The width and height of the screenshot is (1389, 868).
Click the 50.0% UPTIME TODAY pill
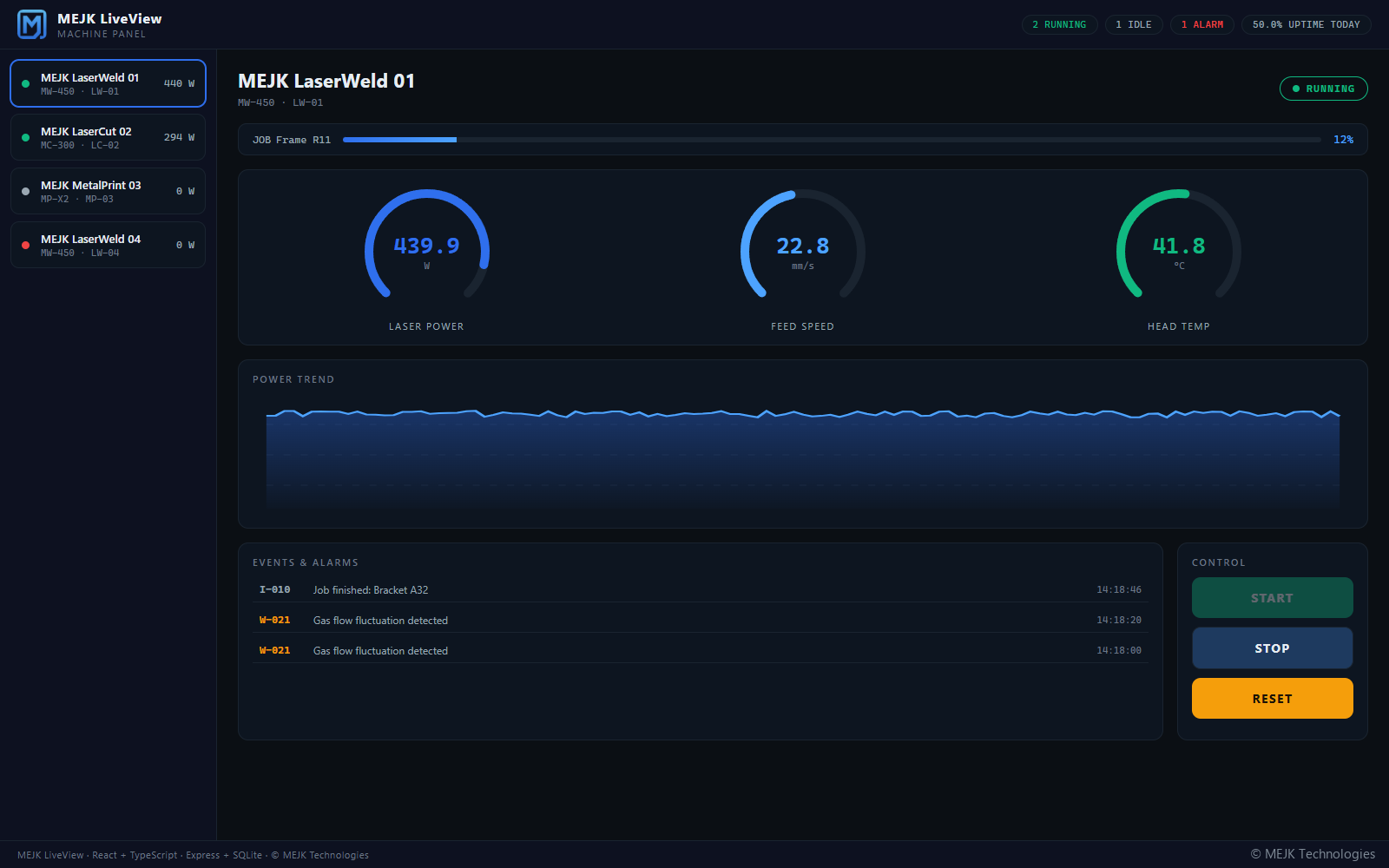[x=1307, y=24]
